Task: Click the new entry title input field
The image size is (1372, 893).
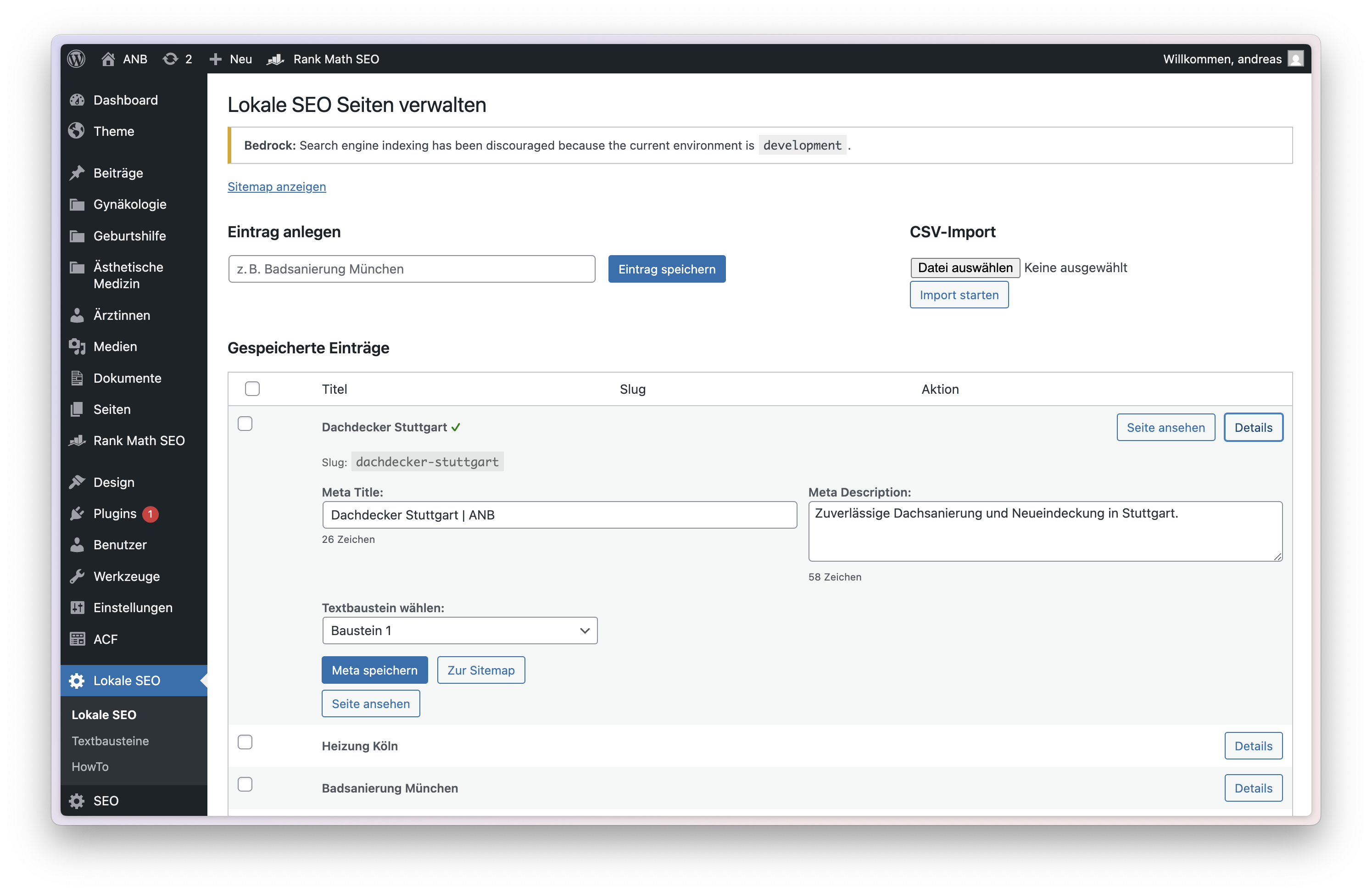Action: click(x=412, y=269)
